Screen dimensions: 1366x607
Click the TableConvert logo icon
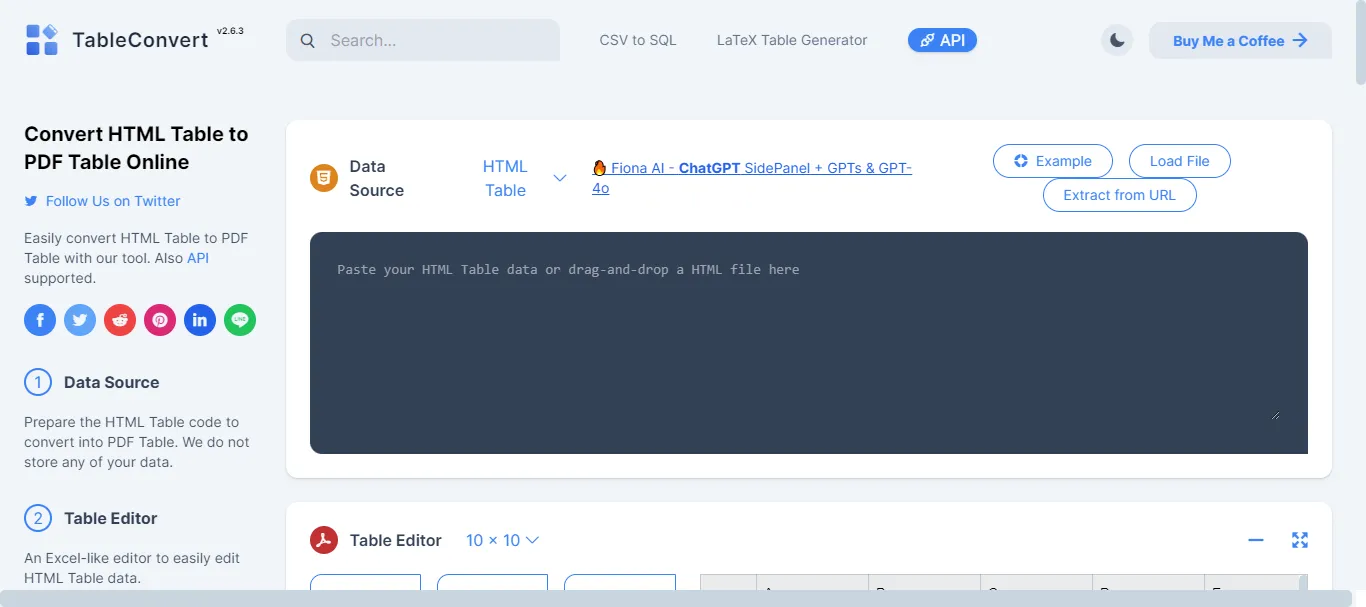[x=41, y=38]
